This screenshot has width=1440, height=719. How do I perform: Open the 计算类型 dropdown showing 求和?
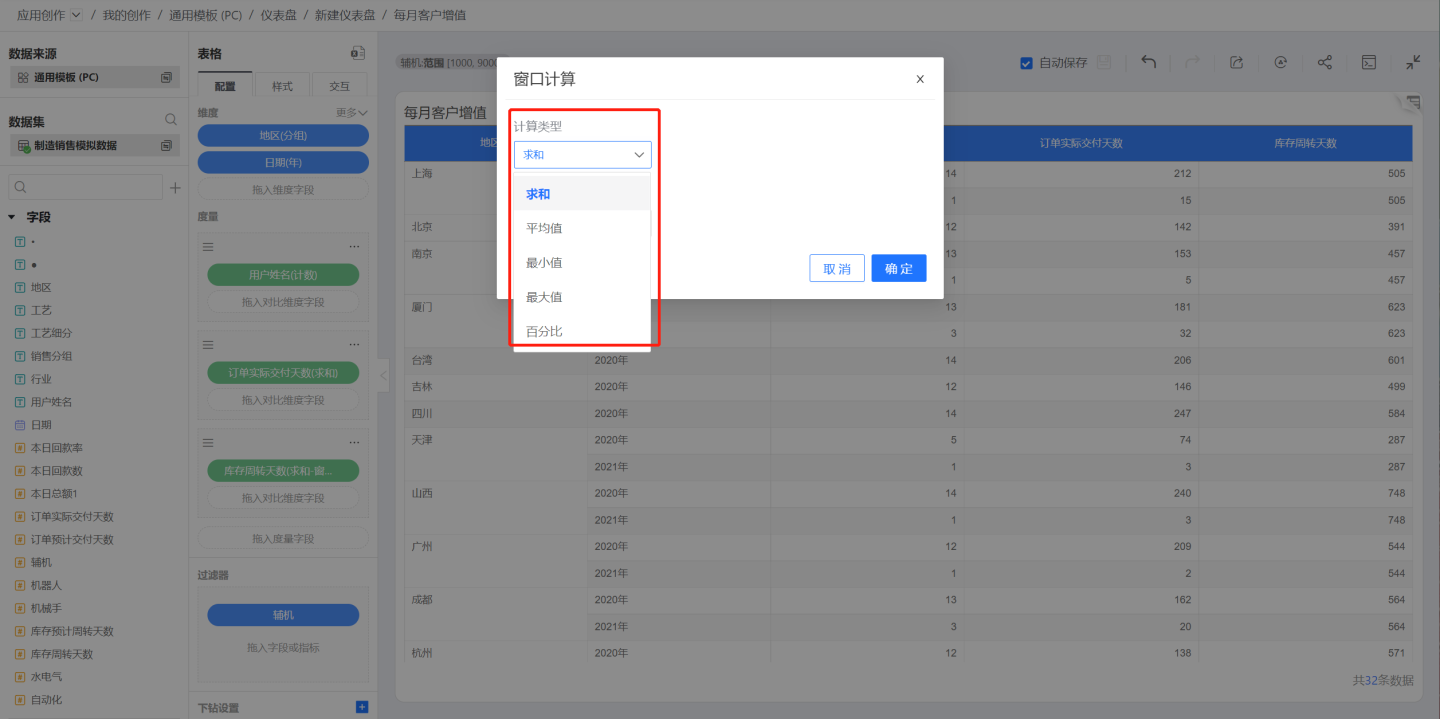pos(582,155)
